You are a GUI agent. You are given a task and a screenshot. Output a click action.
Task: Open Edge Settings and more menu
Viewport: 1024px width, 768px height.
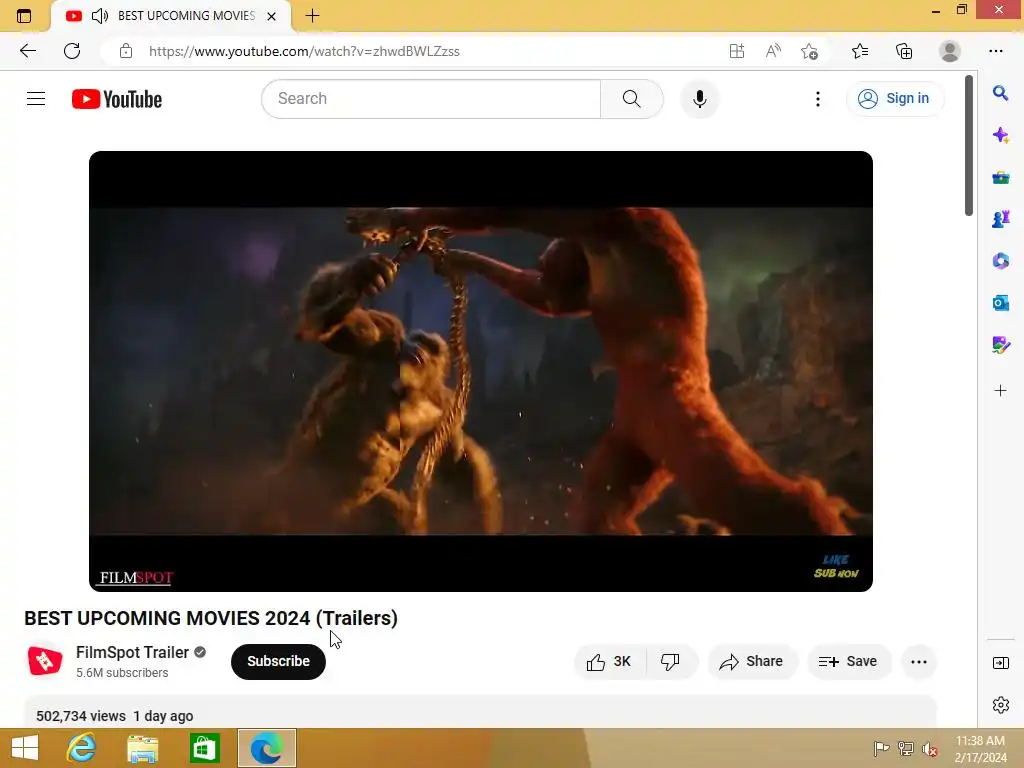pyautogui.click(x=996, y=51)
